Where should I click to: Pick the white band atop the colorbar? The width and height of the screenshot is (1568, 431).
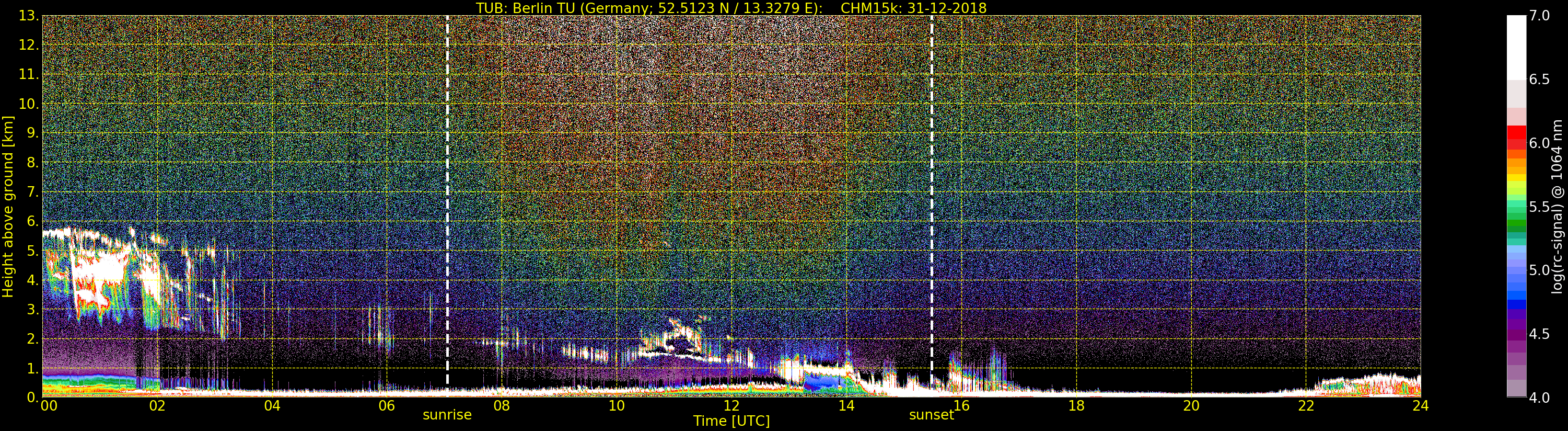(1516, 48)
